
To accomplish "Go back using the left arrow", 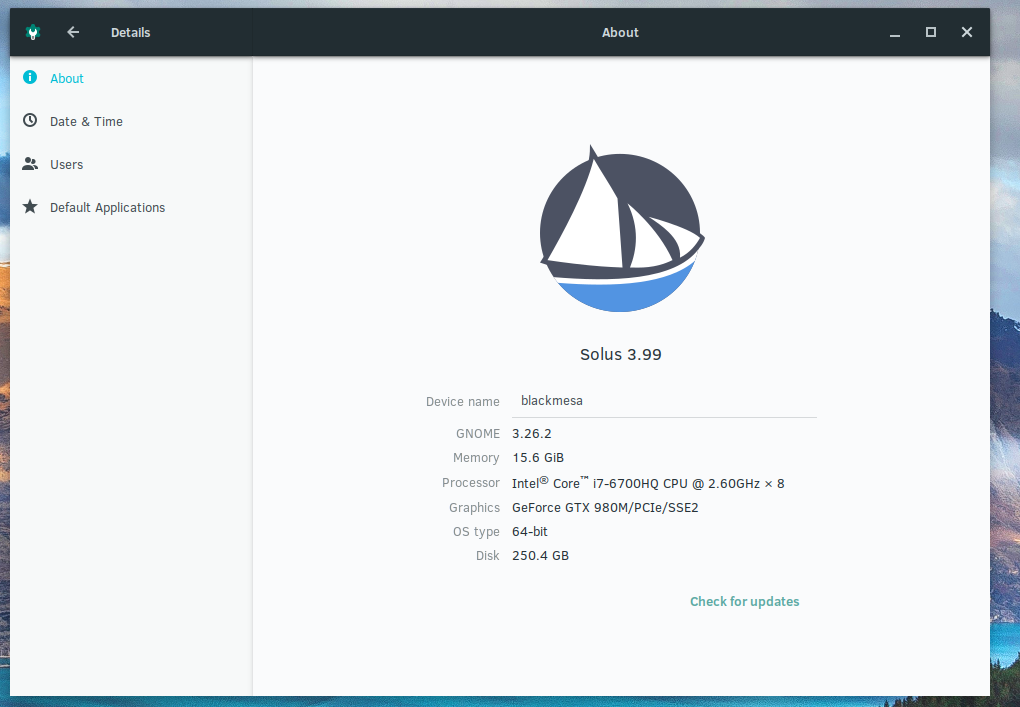I will pos(73,32).
